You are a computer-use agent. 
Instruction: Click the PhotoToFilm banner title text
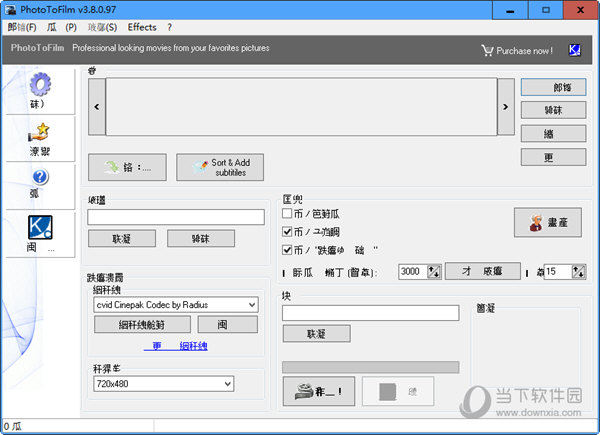38,48
